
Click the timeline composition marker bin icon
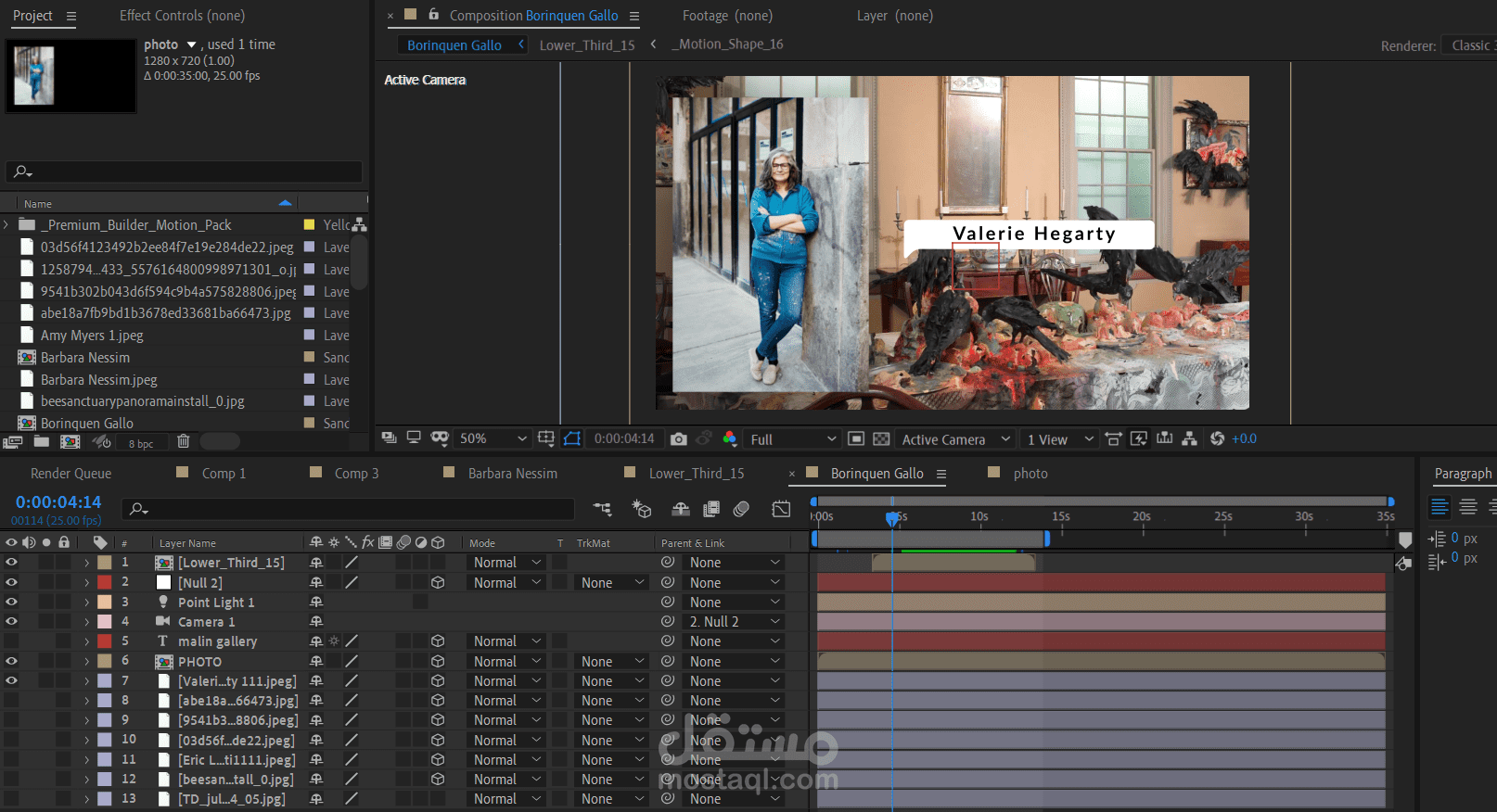[x=1405, y=540]
